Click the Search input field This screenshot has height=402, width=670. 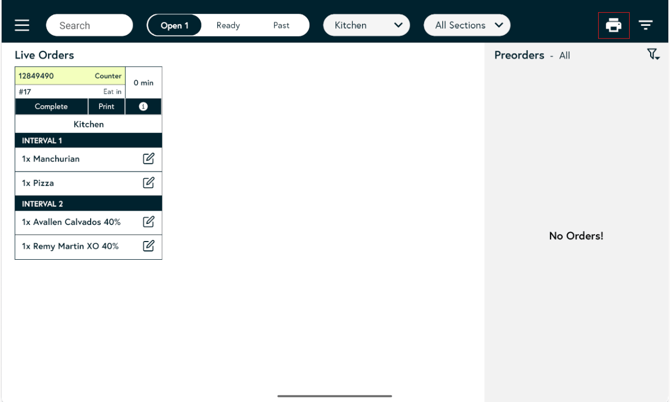[89, 25]
